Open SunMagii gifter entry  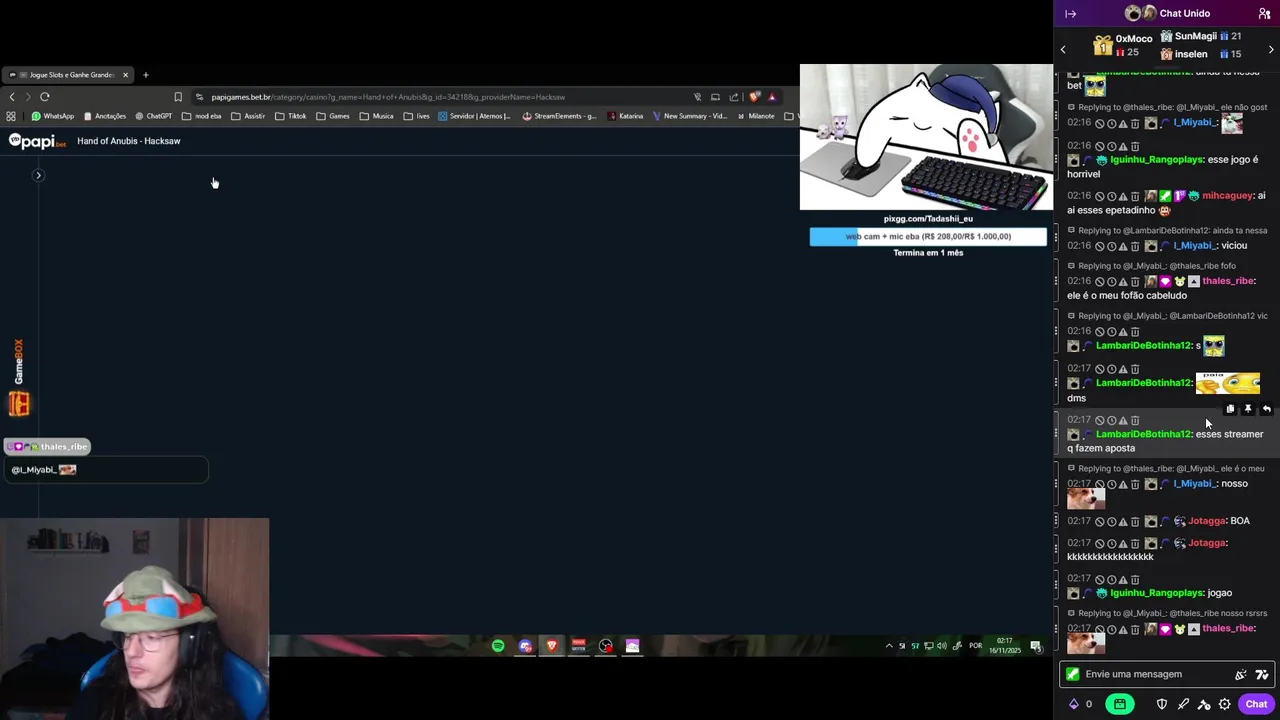coord(1201,36)
